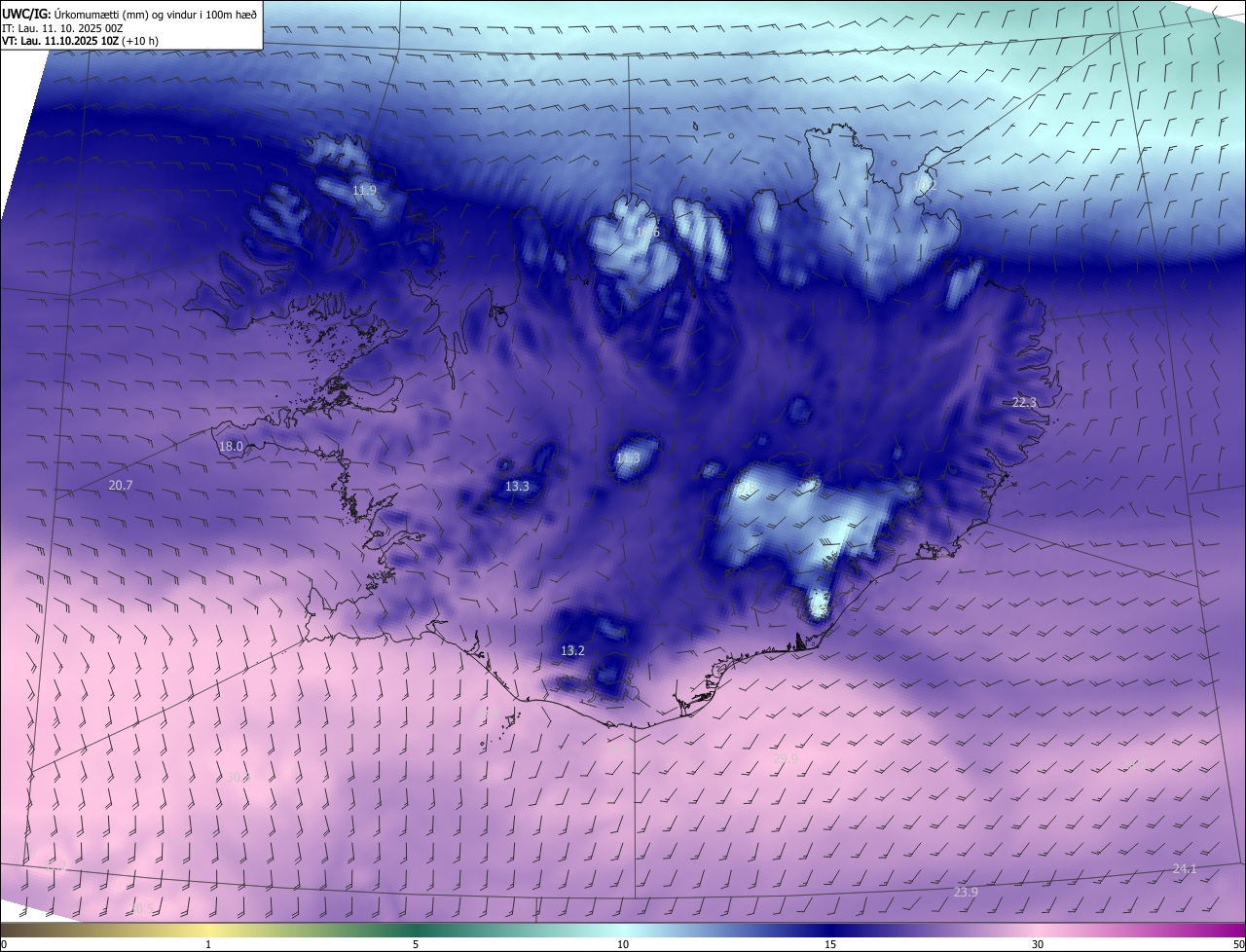Screen dimensions: 1246x952
Task: Click the 13.3 value label on the map
Action: (517, 486)
